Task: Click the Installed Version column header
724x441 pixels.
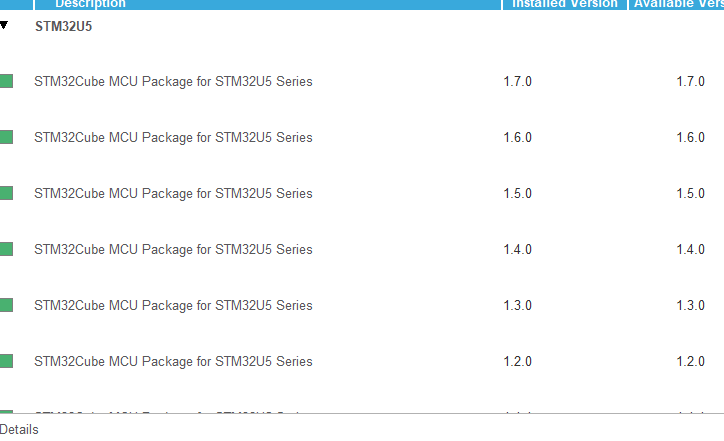Action: 564,4
